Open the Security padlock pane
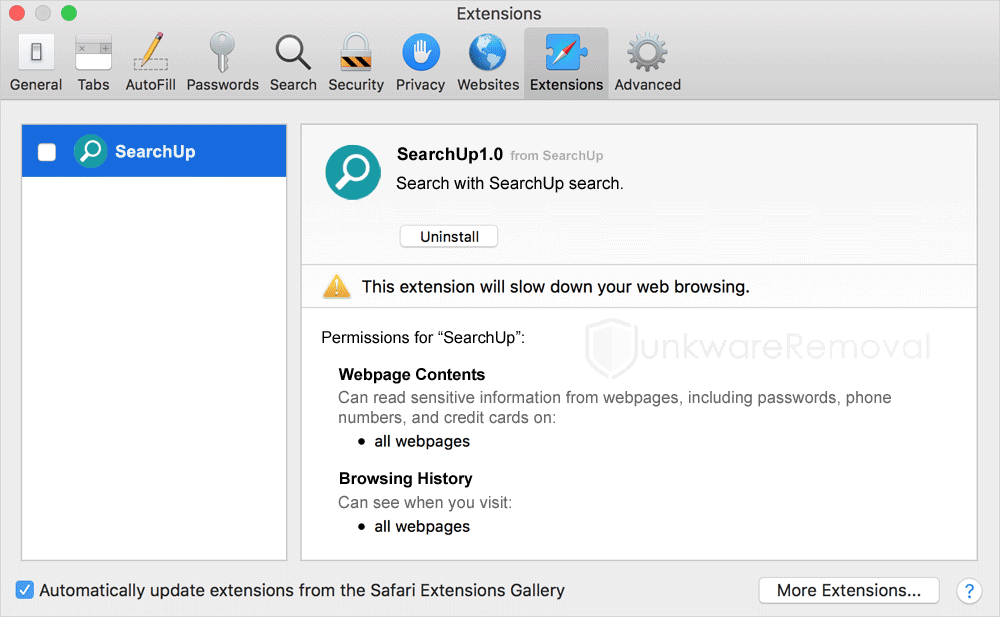This screenshot has width=1000, height=617. (356, 63)
